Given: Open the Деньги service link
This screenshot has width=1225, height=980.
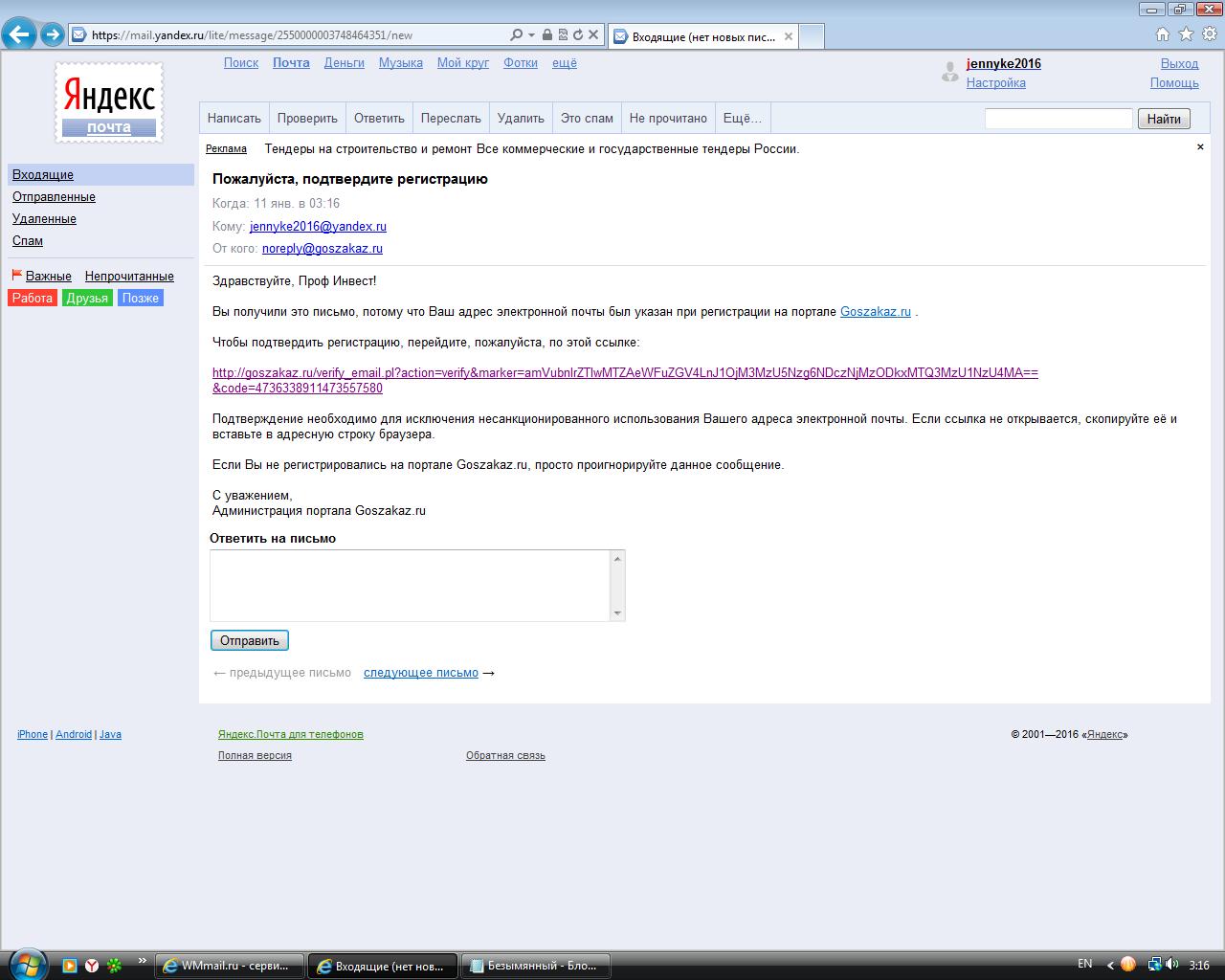Looking at the screenshot, I should pyautogui.click(x=345, y=63).
